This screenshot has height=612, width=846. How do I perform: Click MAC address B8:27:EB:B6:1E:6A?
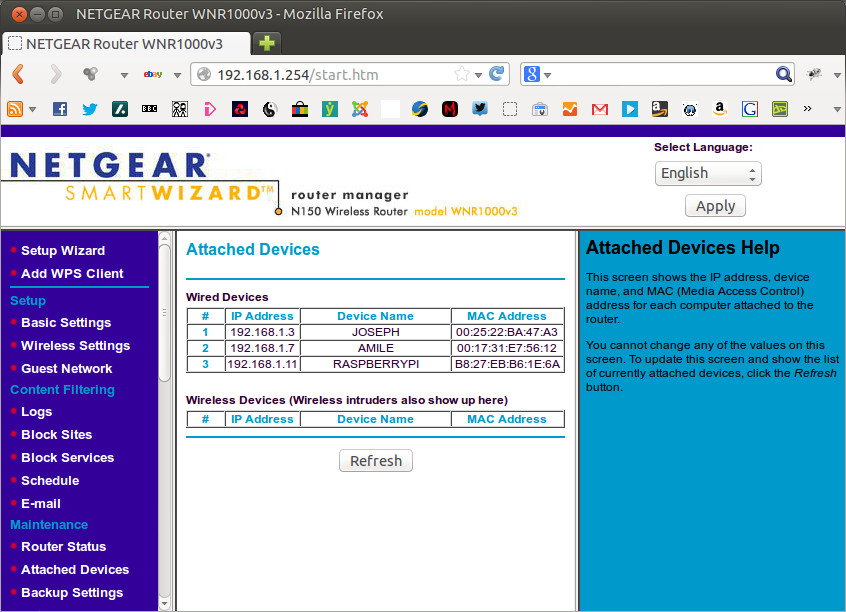point(507,364)
